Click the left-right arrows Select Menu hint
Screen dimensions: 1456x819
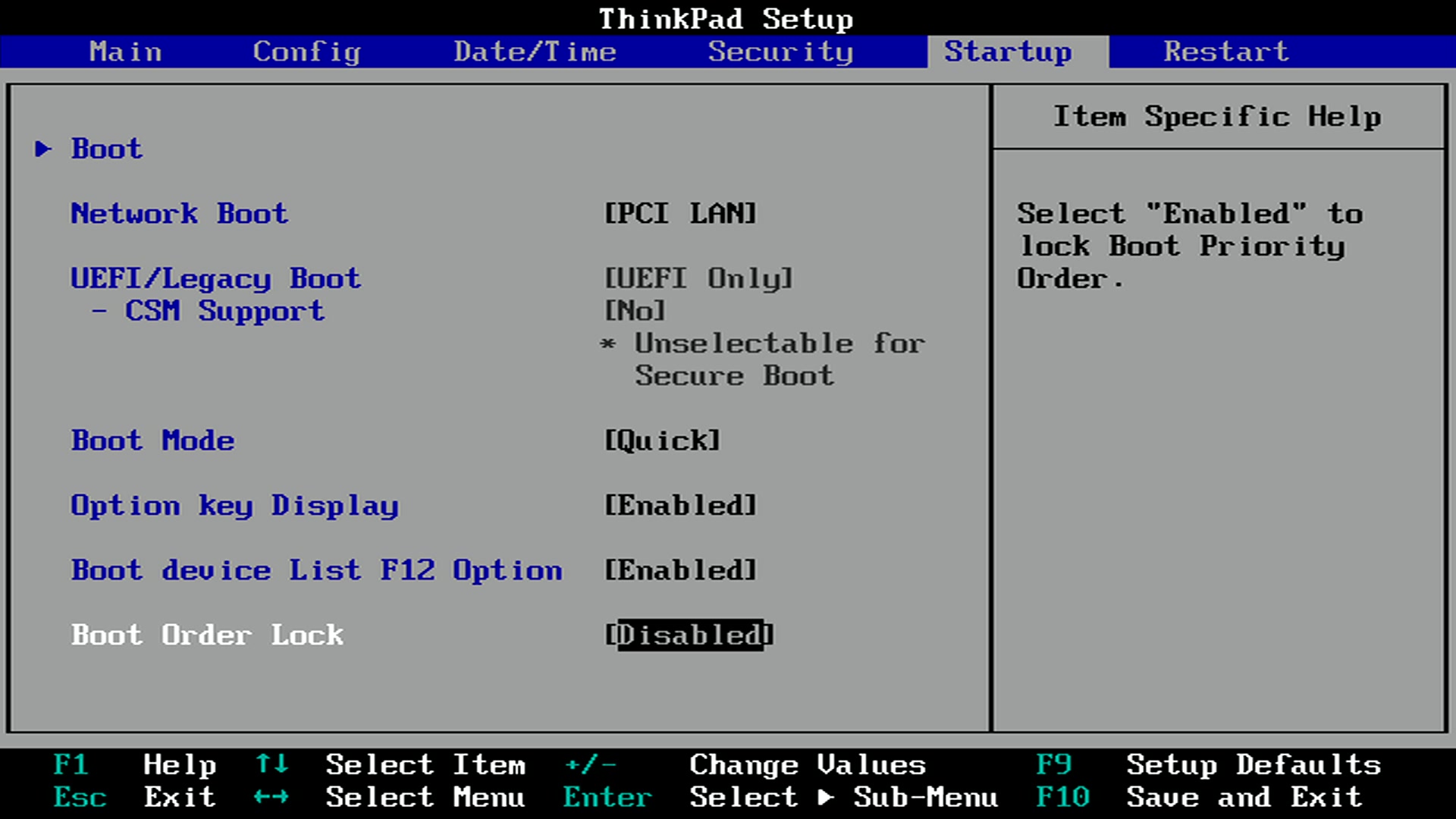(389, 797)
